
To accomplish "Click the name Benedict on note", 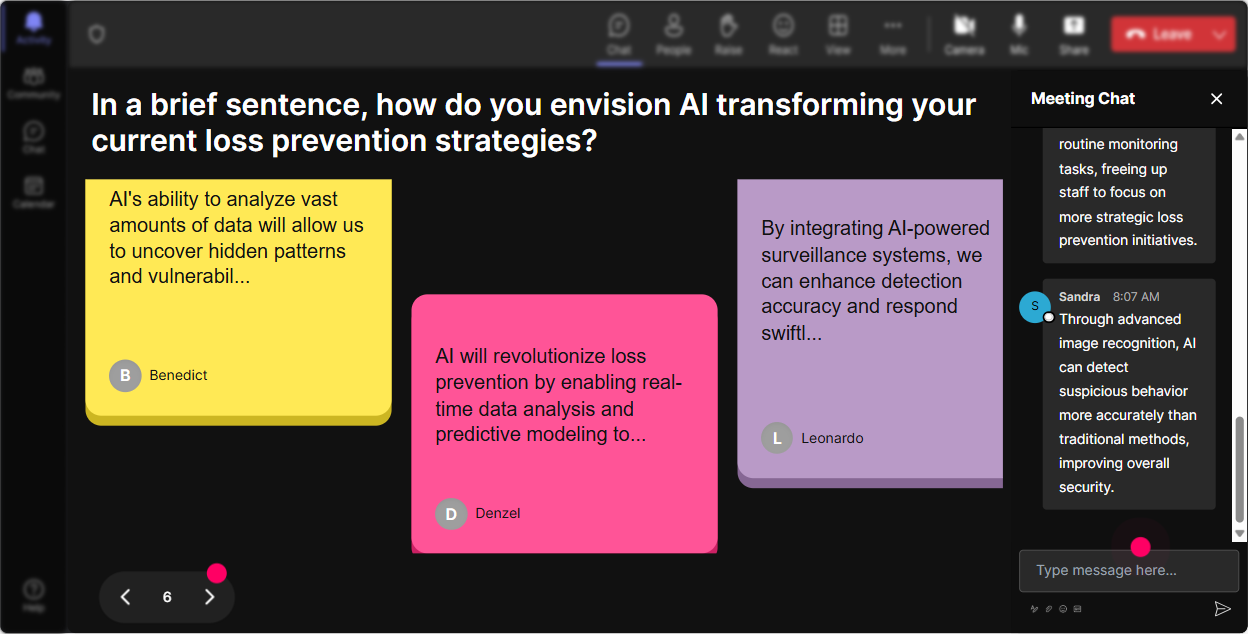I will coord(178,375).
